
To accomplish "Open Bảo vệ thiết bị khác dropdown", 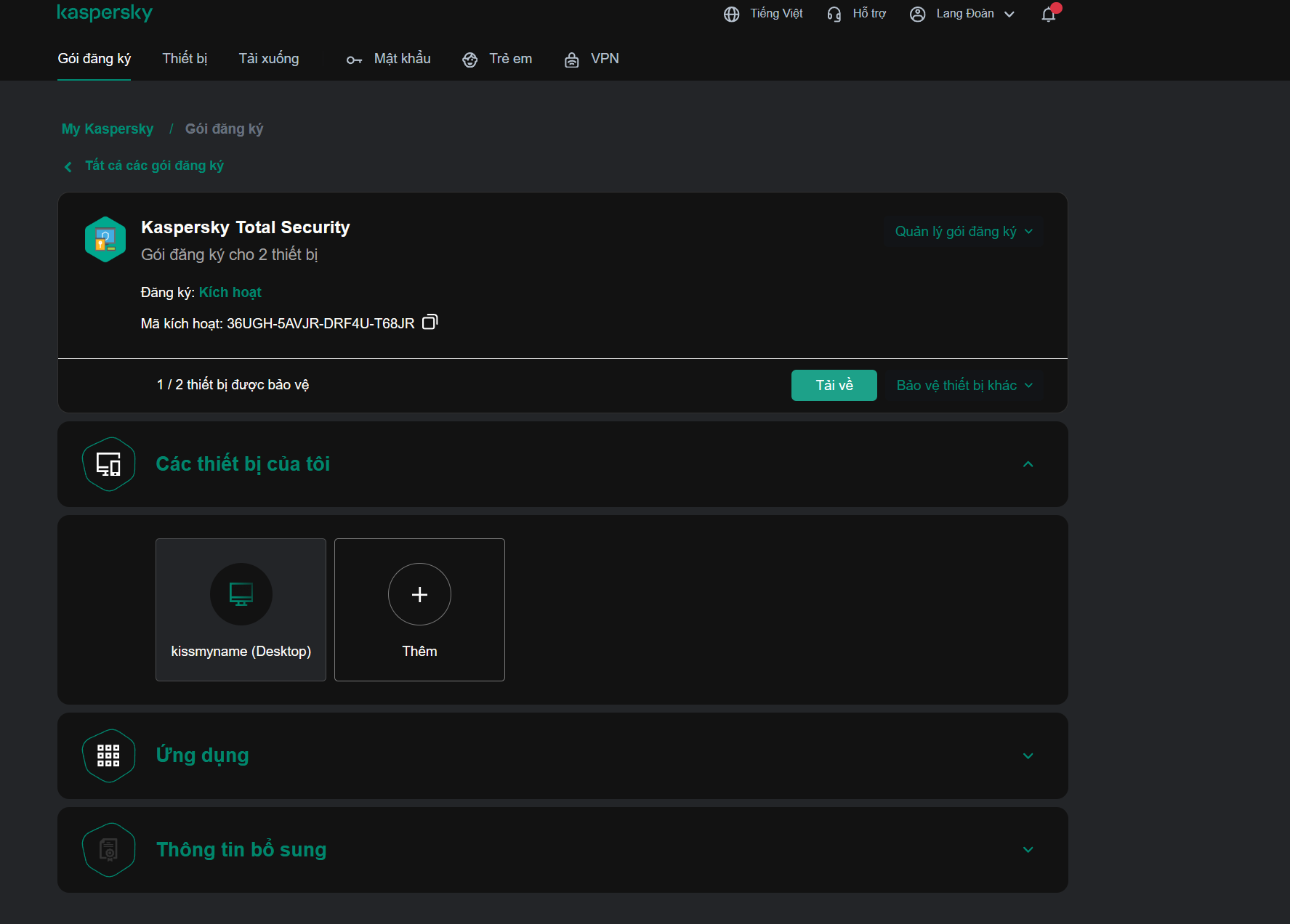I will point(964,386).
